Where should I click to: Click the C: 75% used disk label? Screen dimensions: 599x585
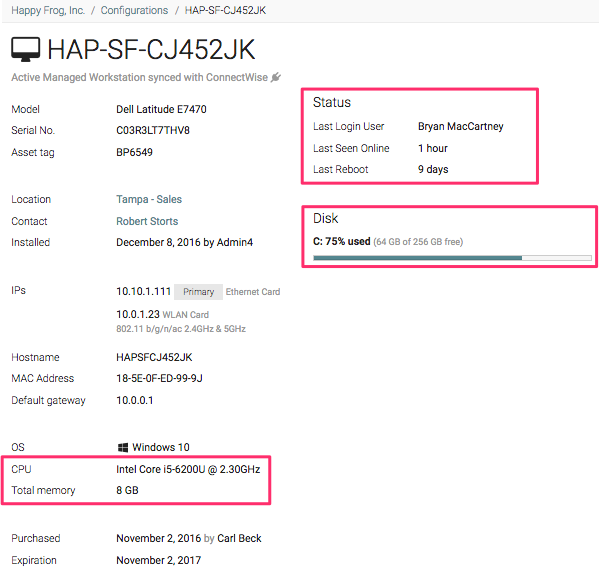[342, 241]
